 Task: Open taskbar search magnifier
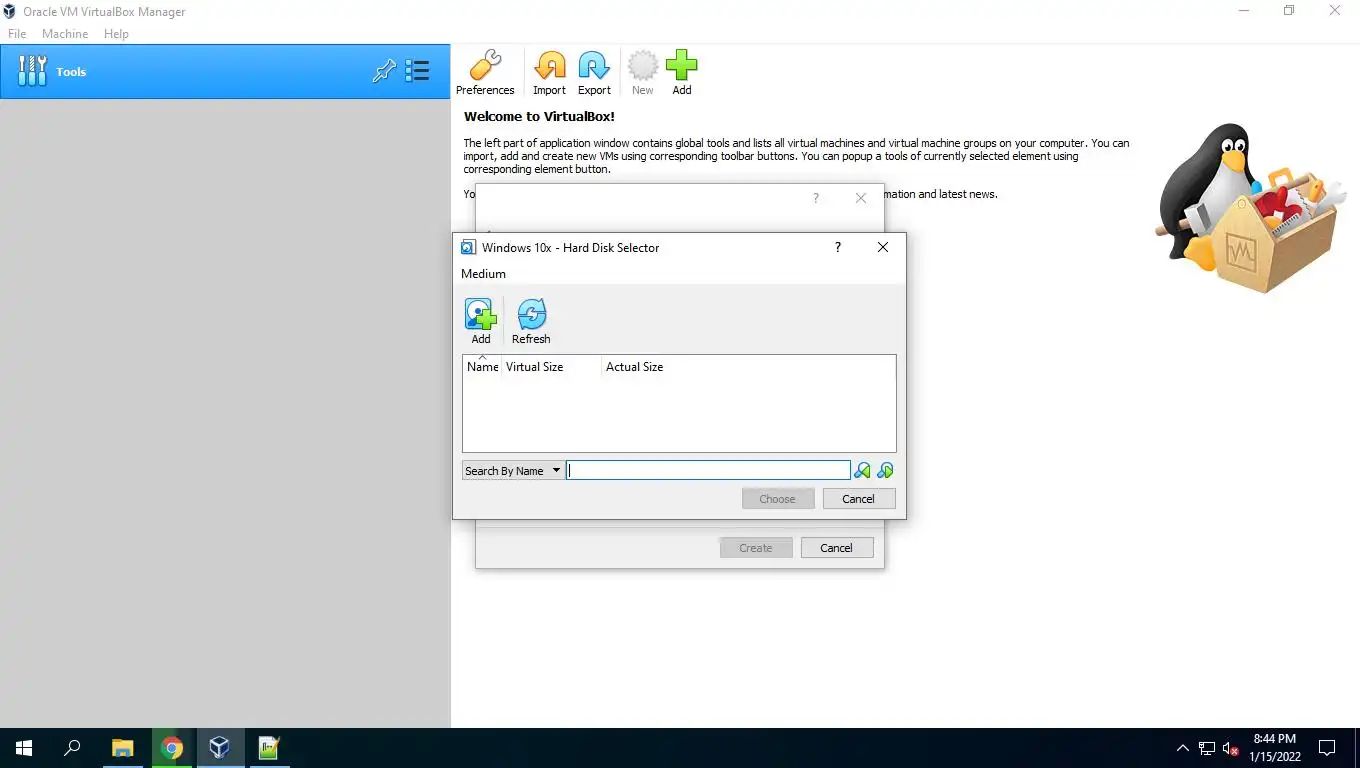[72, 748]
